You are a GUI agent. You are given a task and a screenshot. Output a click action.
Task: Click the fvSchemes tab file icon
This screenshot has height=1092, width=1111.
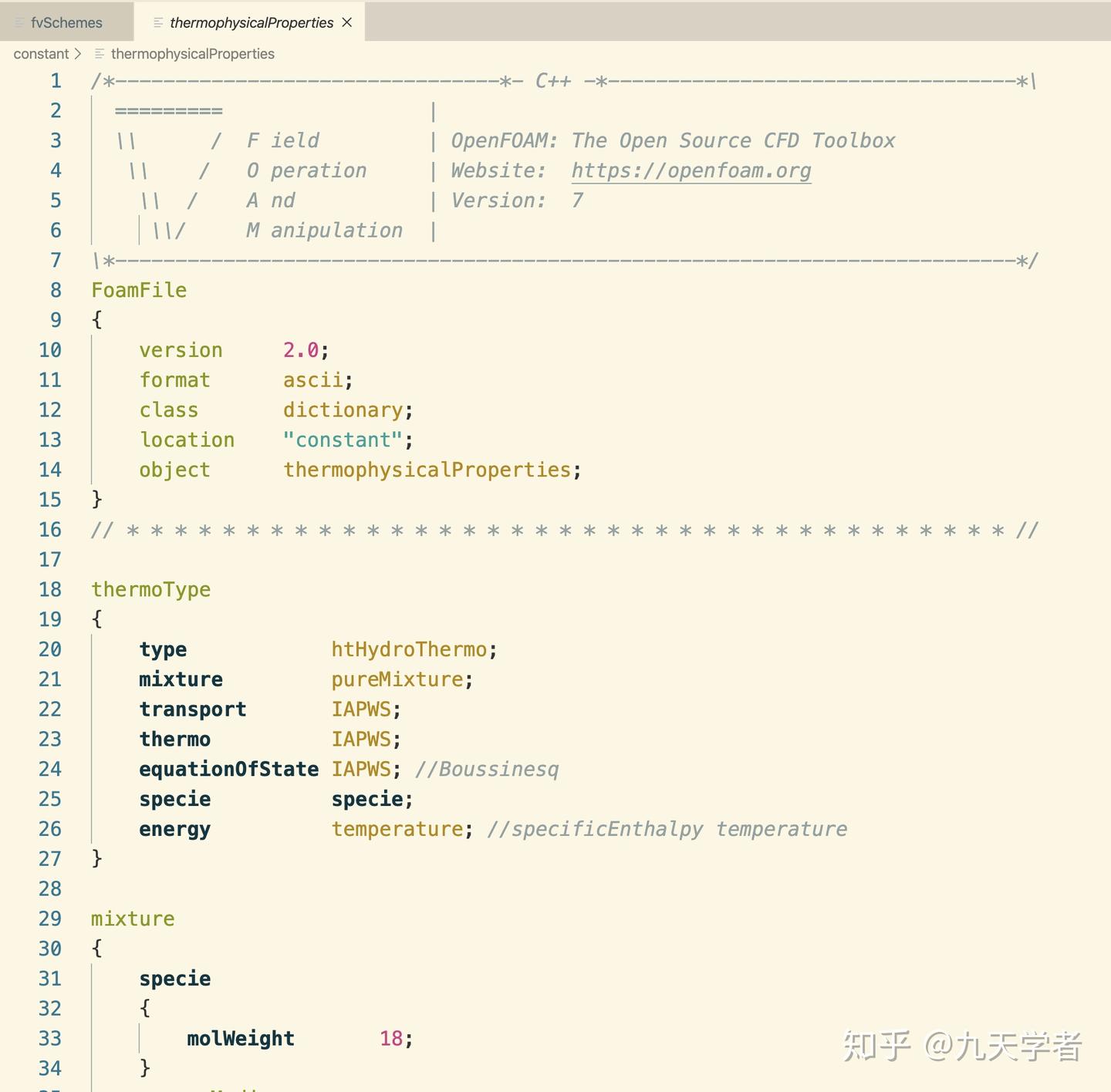(x=20, y=22)
